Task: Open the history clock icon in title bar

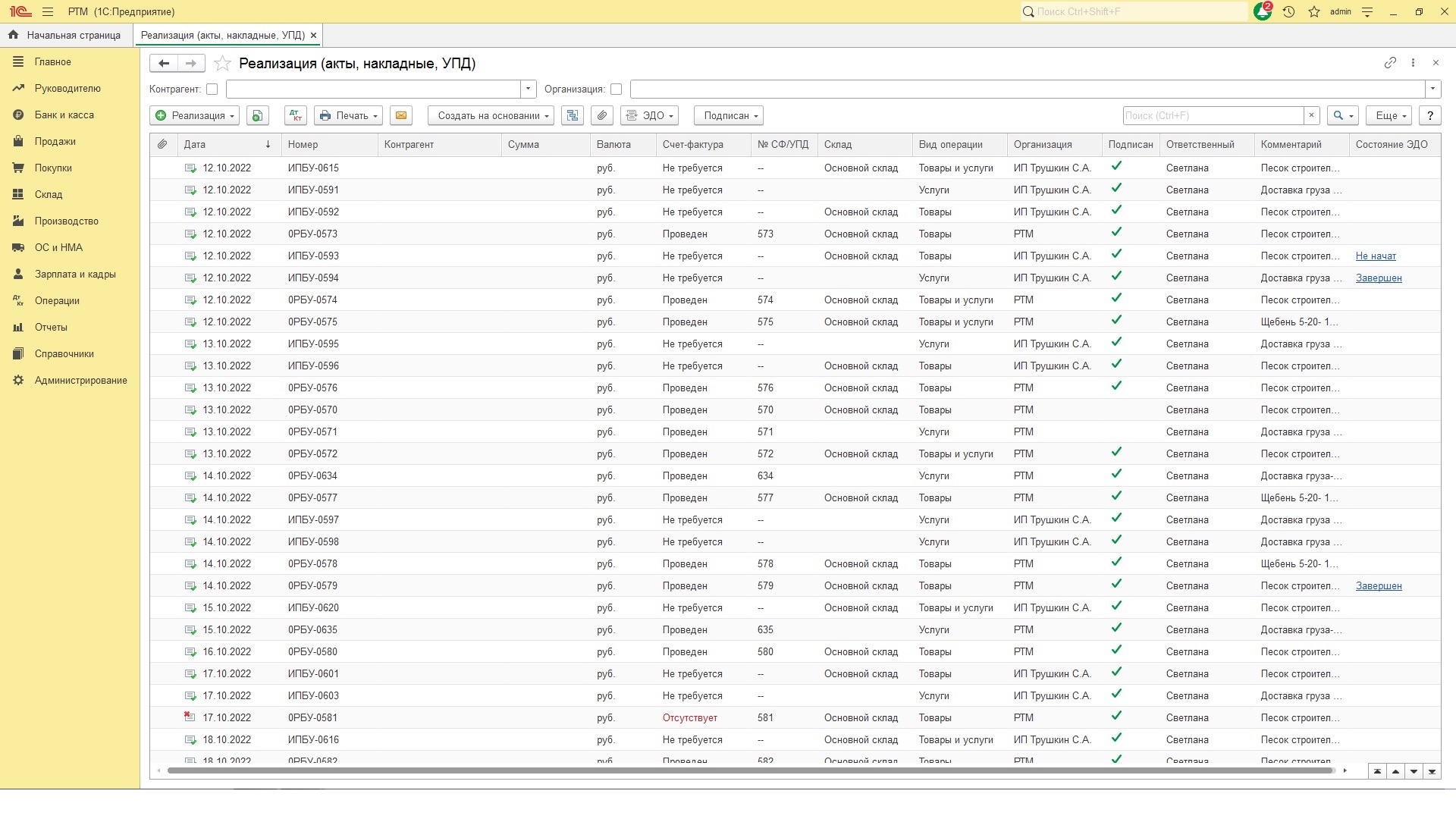Action: click(1288, 12)
